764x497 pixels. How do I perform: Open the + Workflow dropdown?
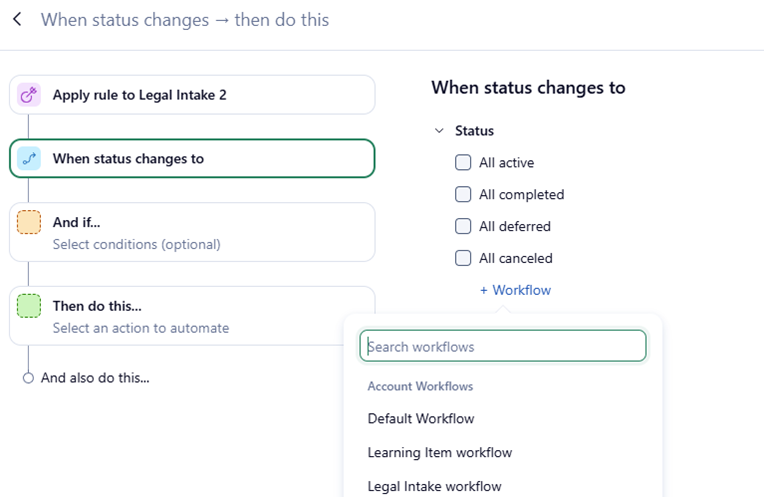point(515,290)
